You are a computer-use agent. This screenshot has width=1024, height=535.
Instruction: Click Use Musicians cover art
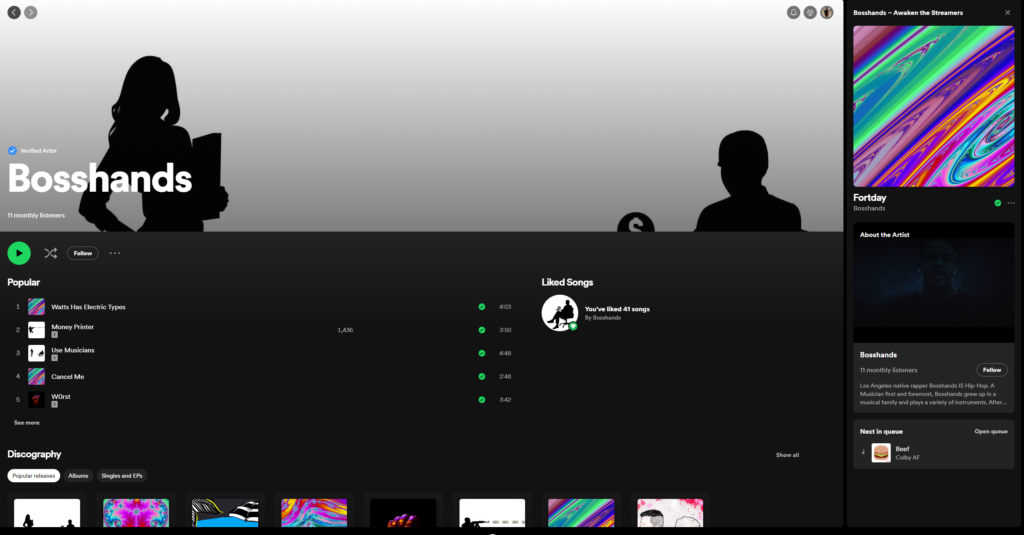coord(37,353)
